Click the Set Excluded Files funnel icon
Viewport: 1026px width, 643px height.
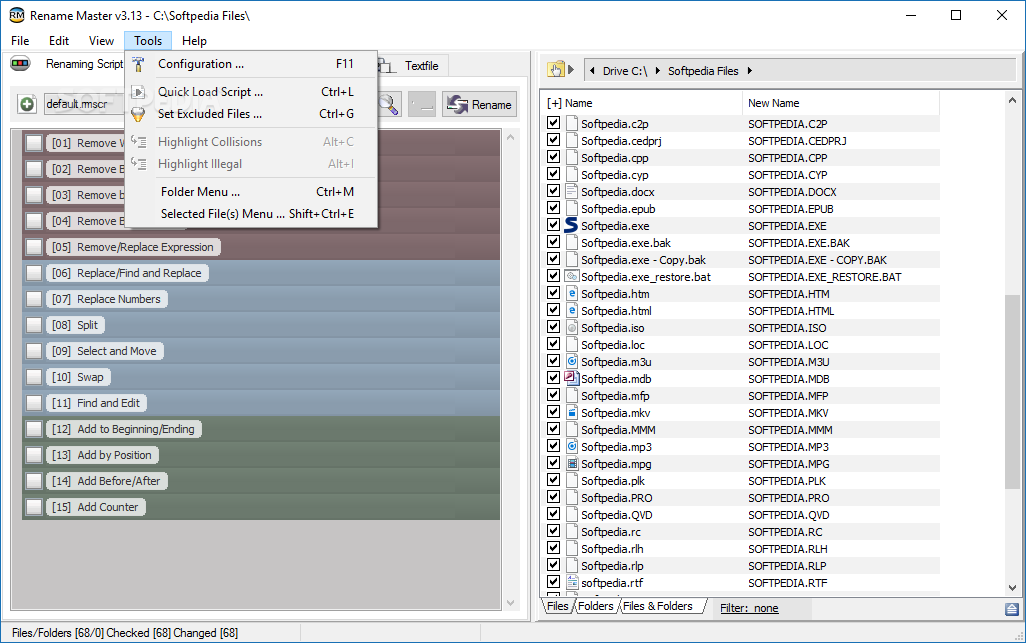pyautogui.click(x=138, y=114)
